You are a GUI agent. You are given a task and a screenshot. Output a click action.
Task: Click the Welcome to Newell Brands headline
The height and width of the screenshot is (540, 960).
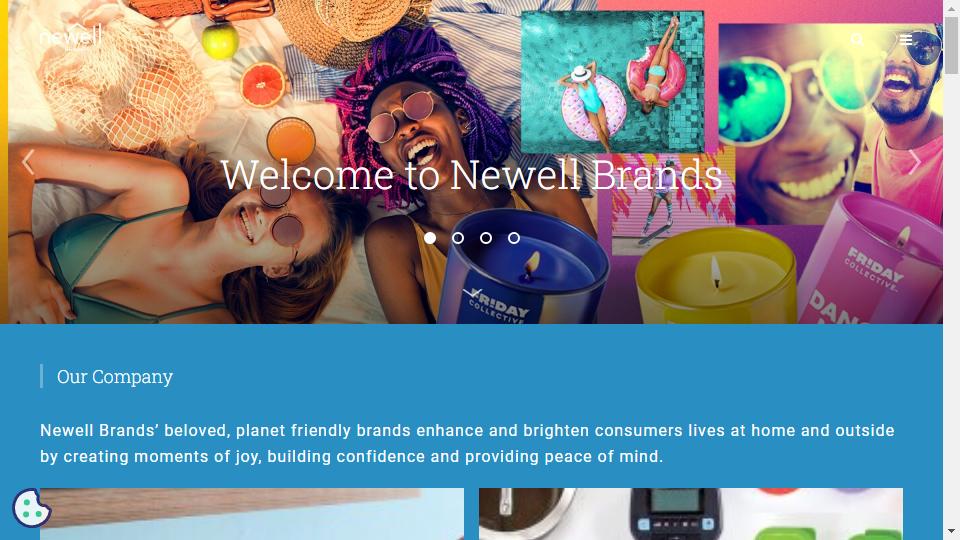pos(471,175)
